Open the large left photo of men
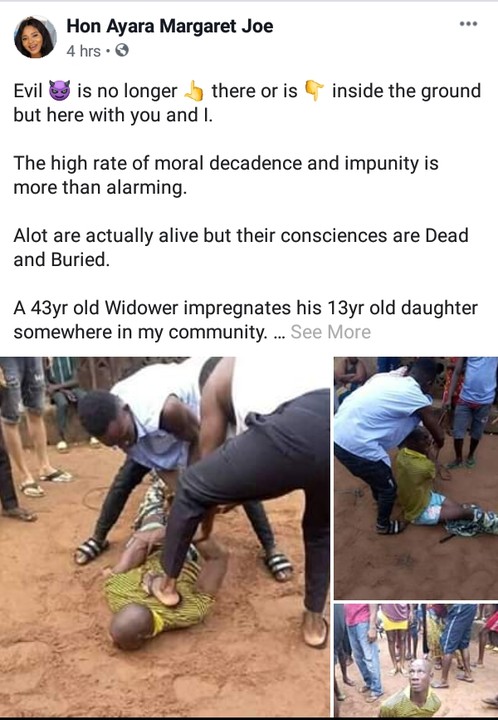Viewport: 498px width, 720px height. [165, 536]
